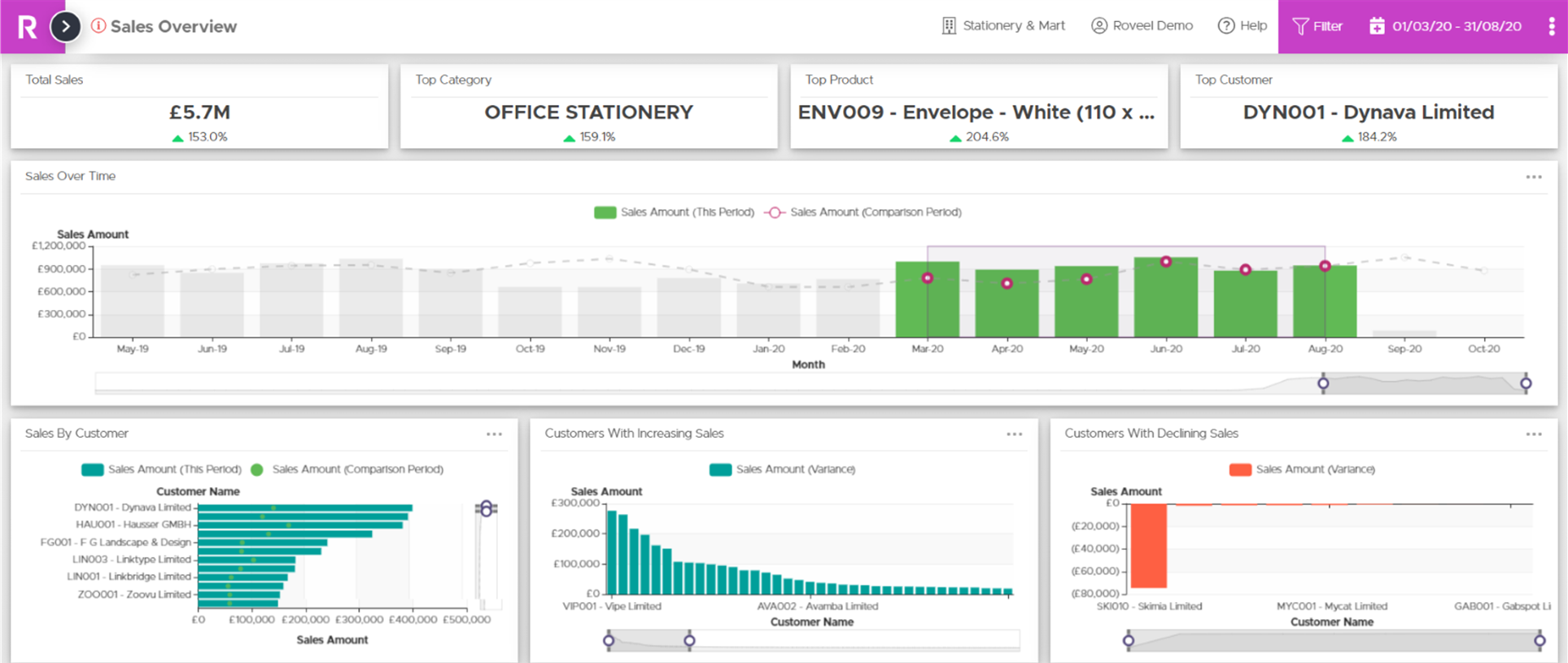
Task: Click the red info icon beside Sales Overview
Action: pyautogui.click(x=98, y=26)
